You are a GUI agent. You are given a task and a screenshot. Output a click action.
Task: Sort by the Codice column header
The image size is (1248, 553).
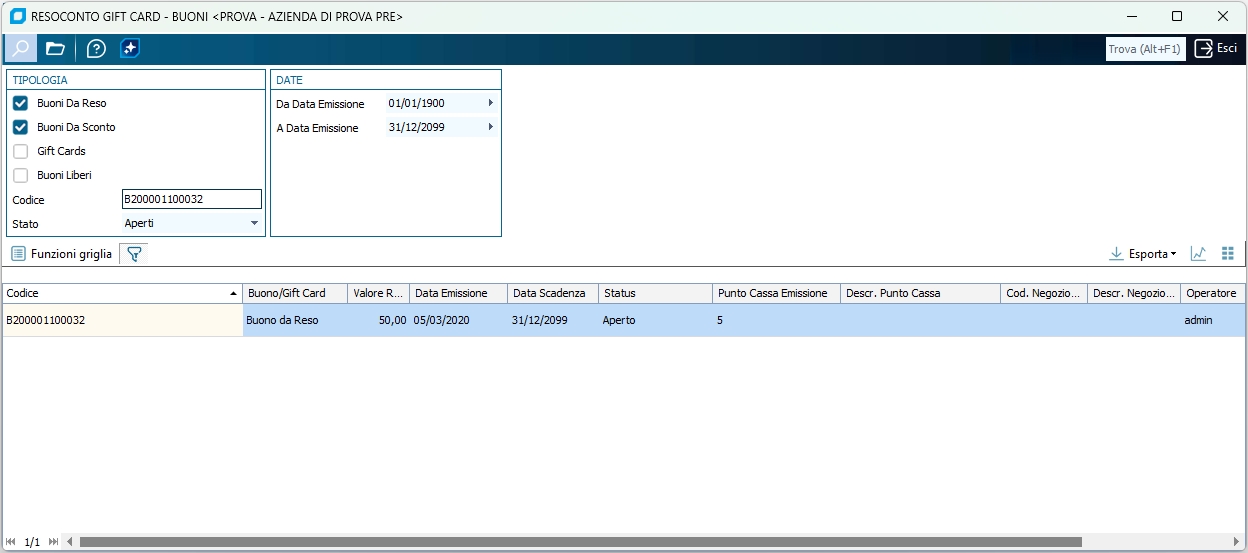[x=122, y=293]
